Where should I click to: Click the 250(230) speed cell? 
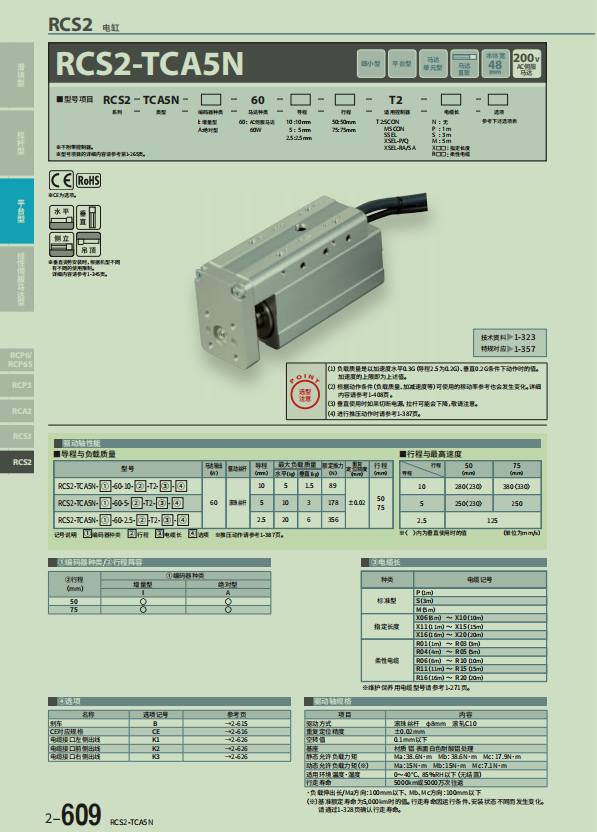click(x=469, y=503)
